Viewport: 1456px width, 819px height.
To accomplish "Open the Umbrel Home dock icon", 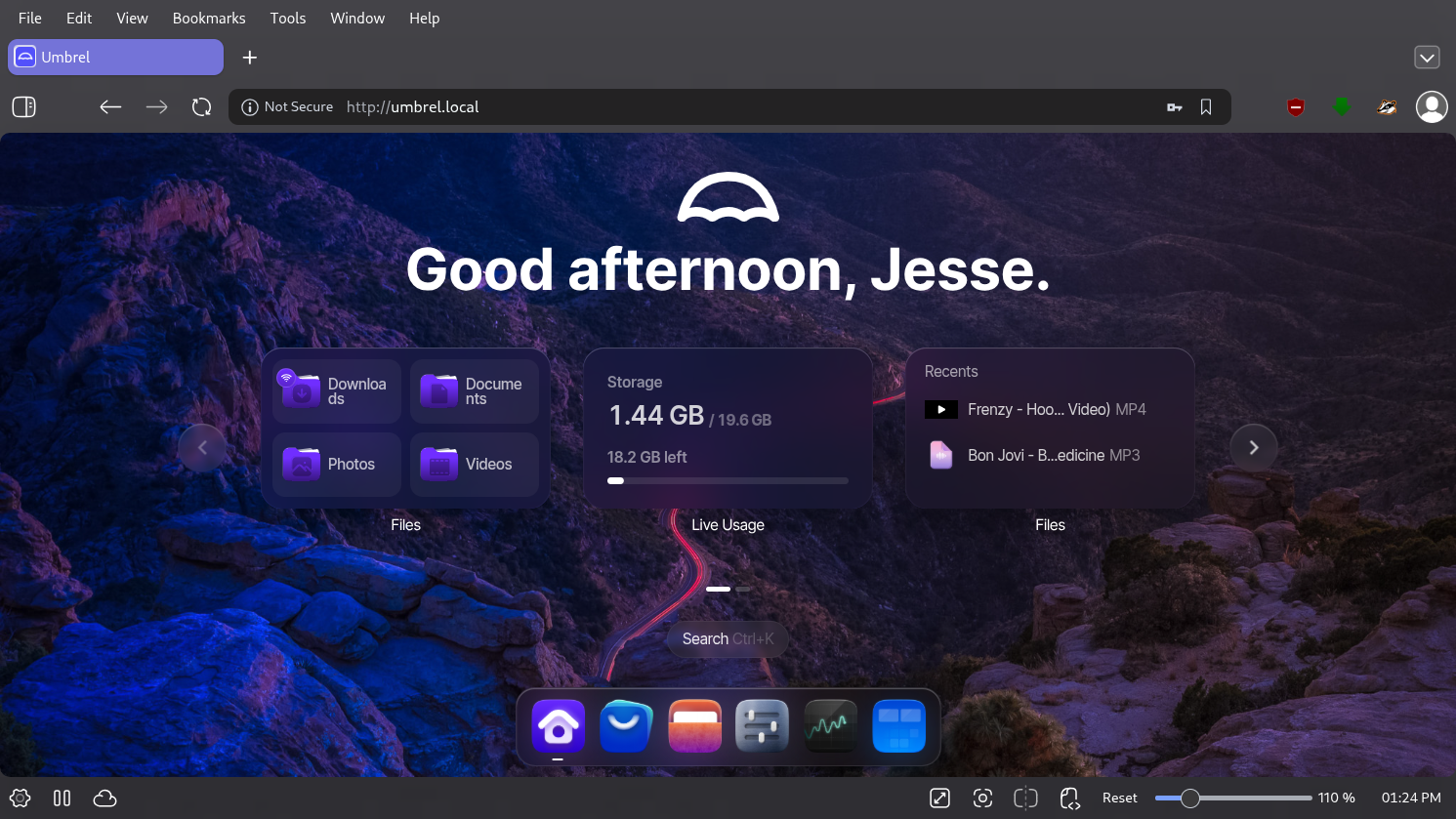I will 559,726.
